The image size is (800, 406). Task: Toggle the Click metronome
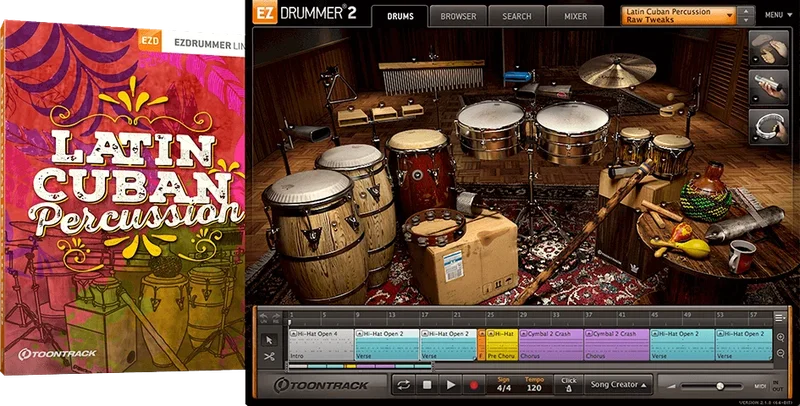[569, 385]
